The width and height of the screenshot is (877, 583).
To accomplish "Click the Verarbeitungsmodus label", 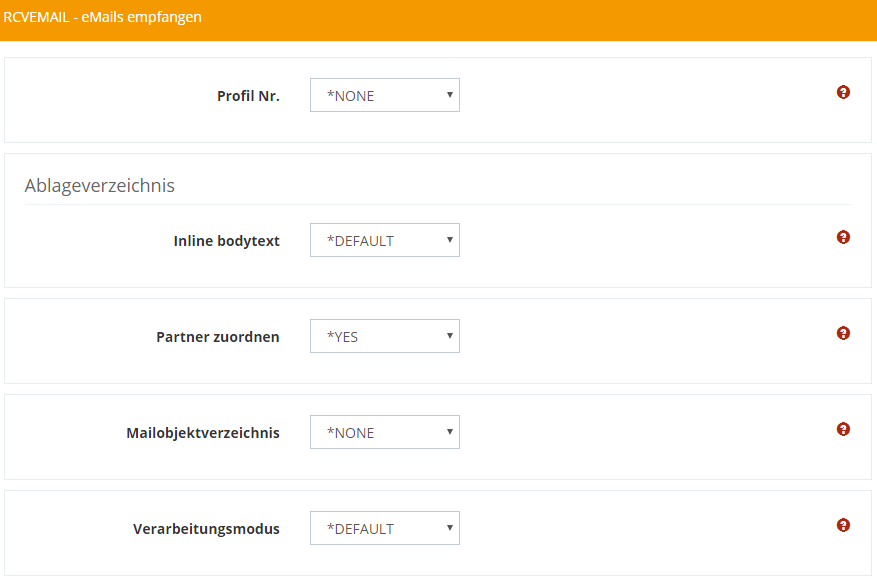I will pos(206,529).
